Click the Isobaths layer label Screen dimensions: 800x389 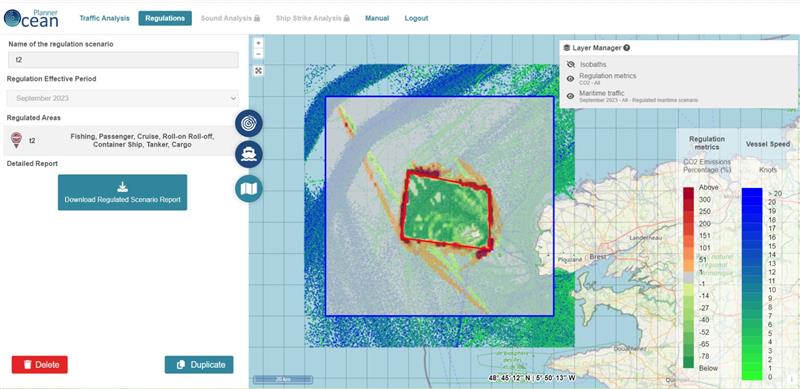[x=593, y=65]
